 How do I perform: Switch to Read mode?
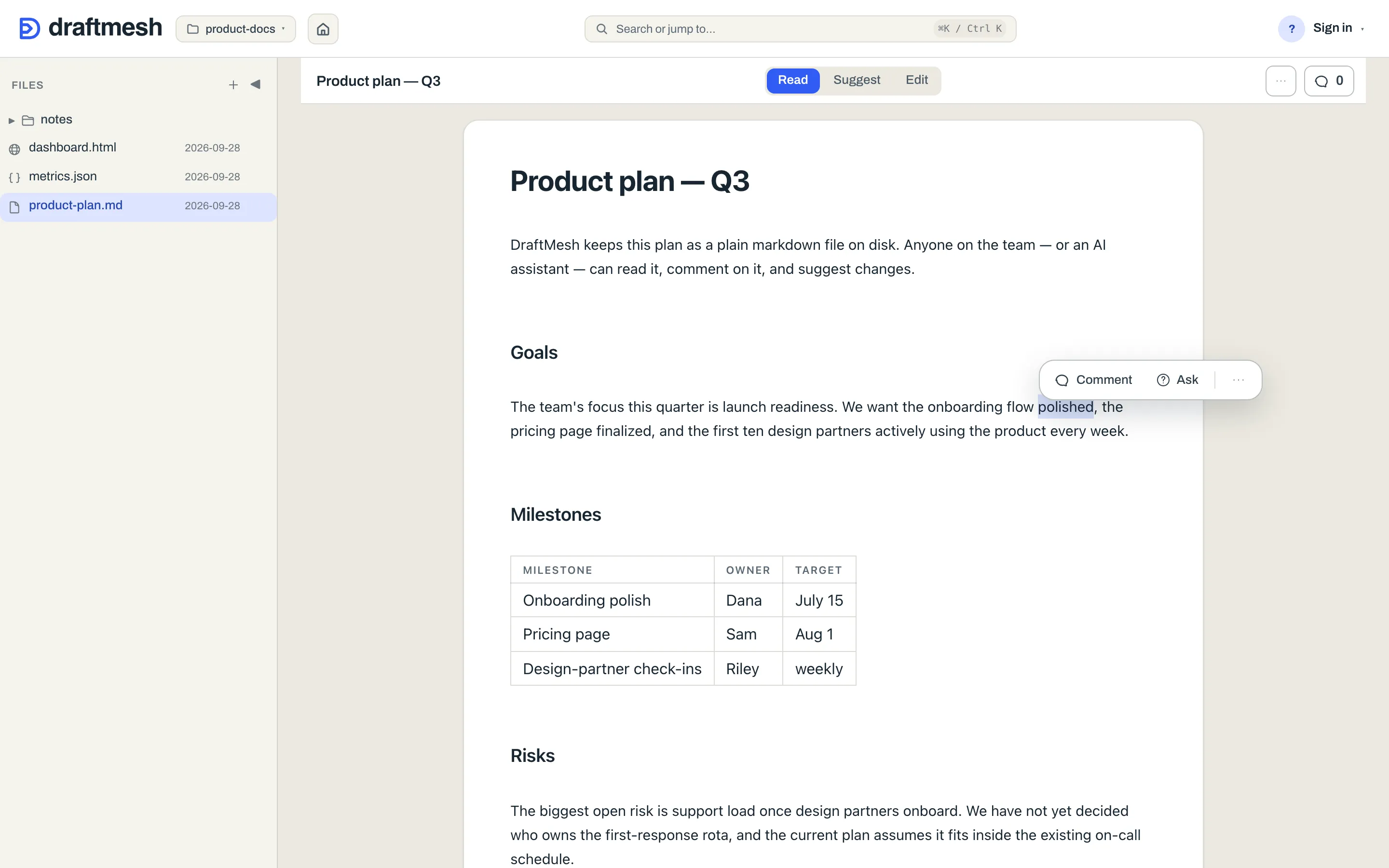click(793, 81)
